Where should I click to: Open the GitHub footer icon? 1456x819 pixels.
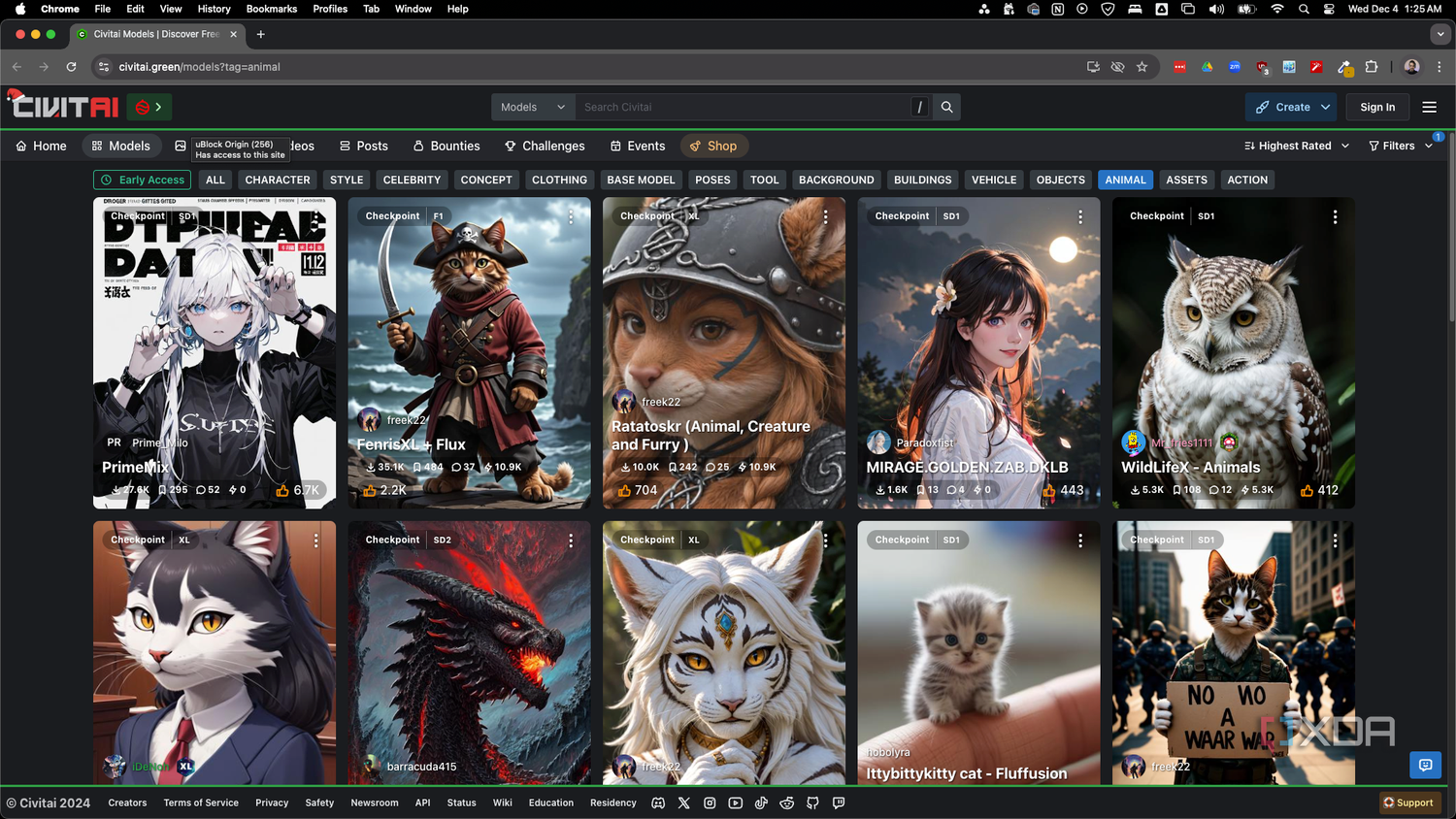[812, 803]
